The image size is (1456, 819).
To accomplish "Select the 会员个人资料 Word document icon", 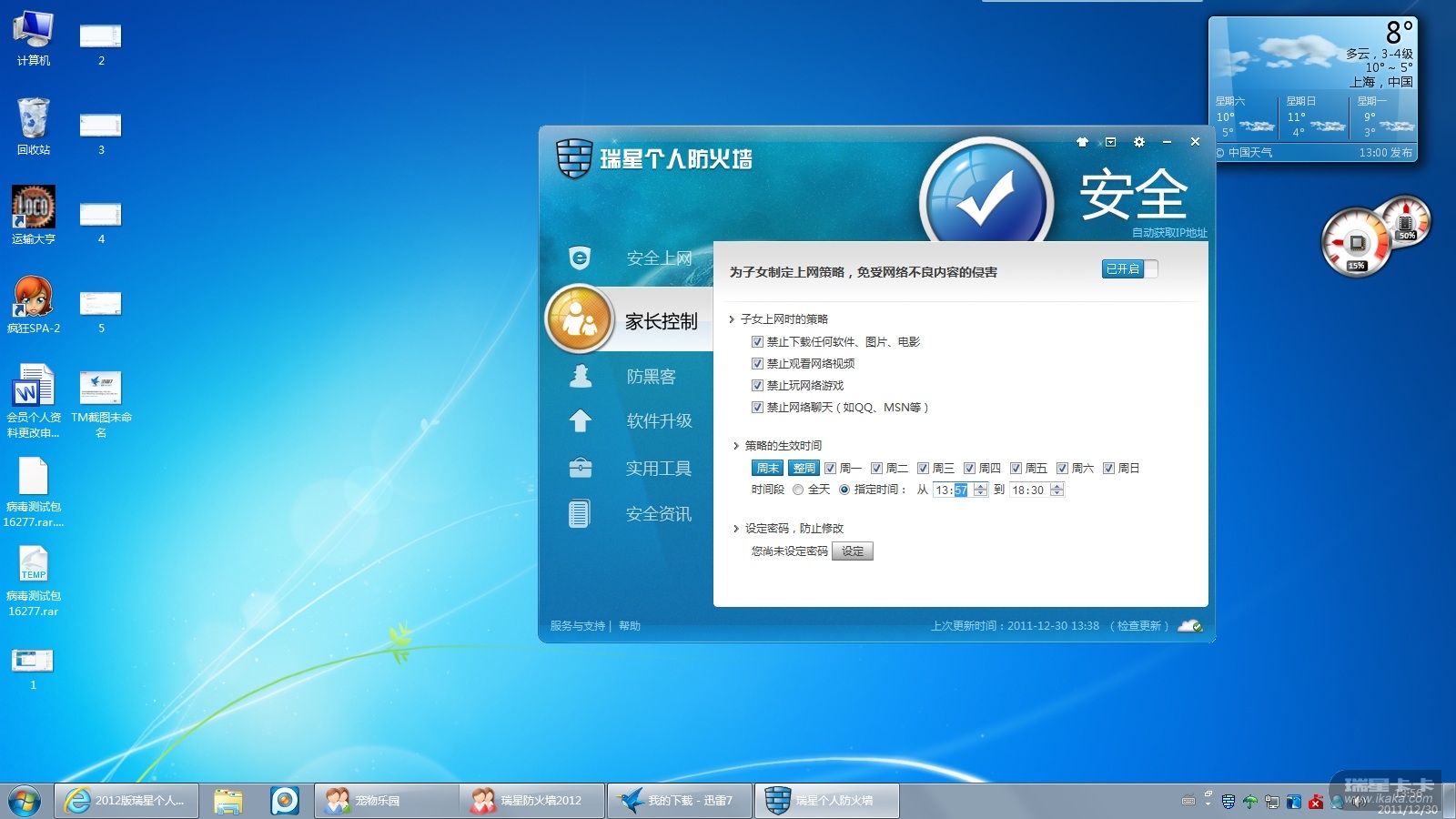I will (34, 401).
